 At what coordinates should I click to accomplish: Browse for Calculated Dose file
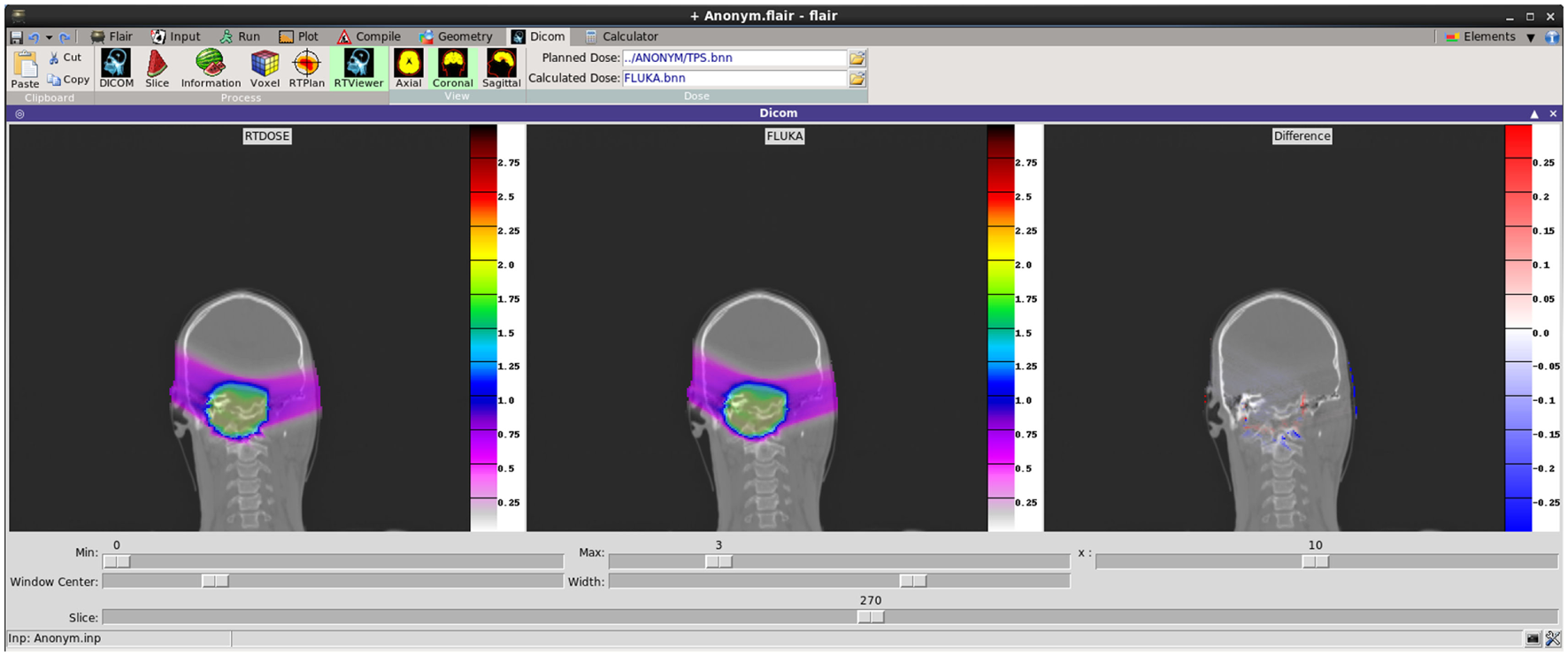point(857,79)
